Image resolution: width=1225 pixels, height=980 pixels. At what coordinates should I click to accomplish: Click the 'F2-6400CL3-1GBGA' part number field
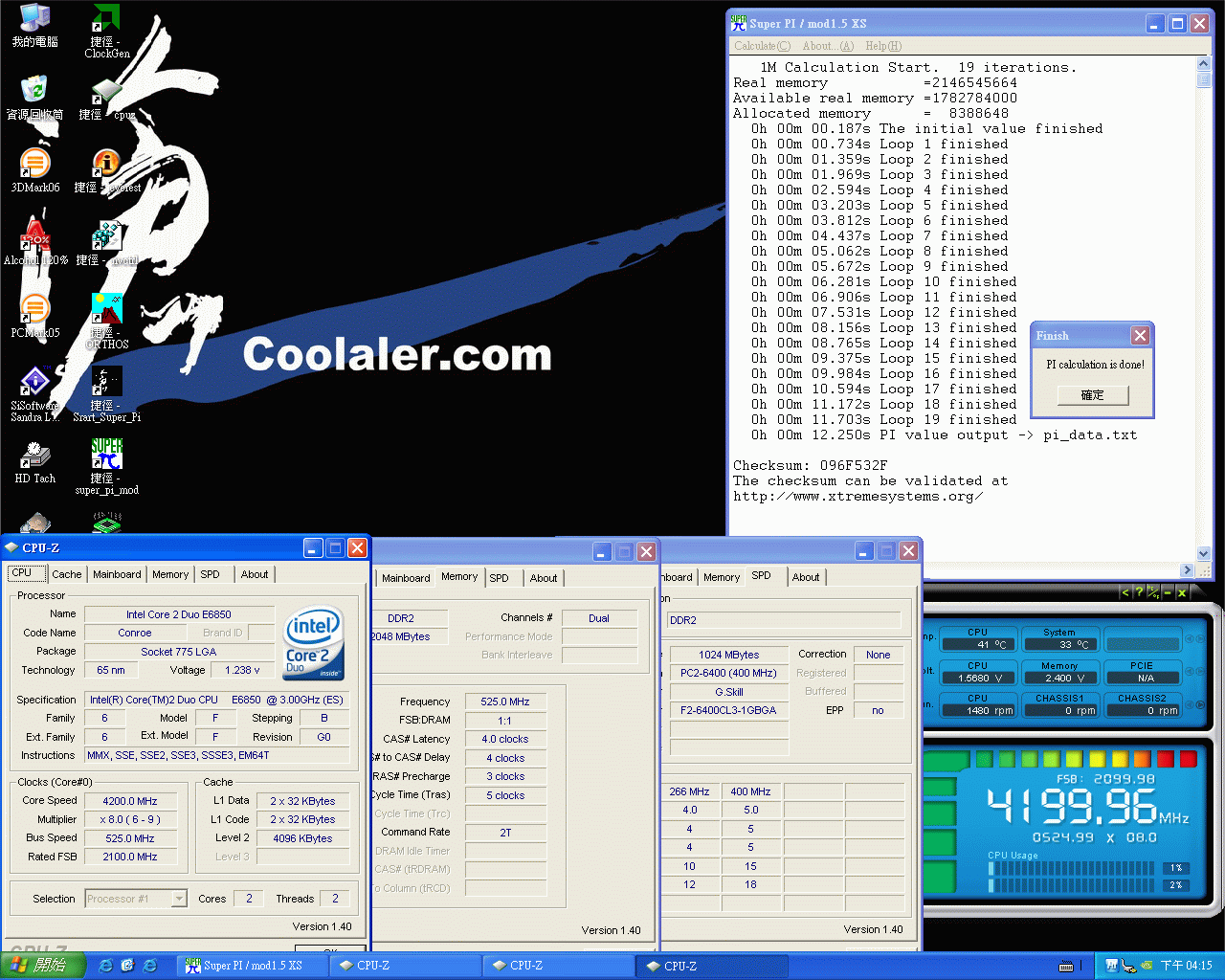(729, 710)
